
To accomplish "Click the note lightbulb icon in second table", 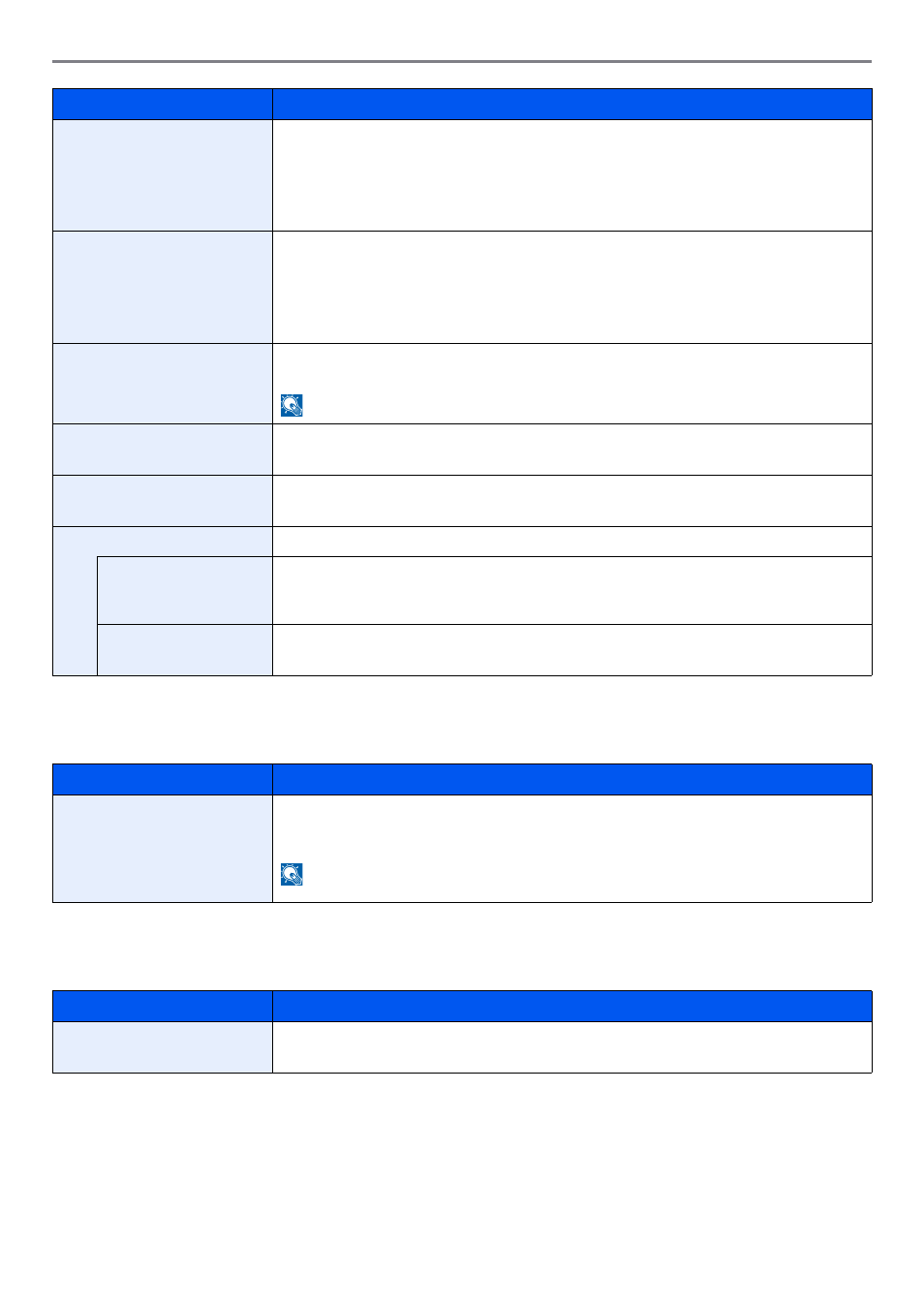I will 292,874.
